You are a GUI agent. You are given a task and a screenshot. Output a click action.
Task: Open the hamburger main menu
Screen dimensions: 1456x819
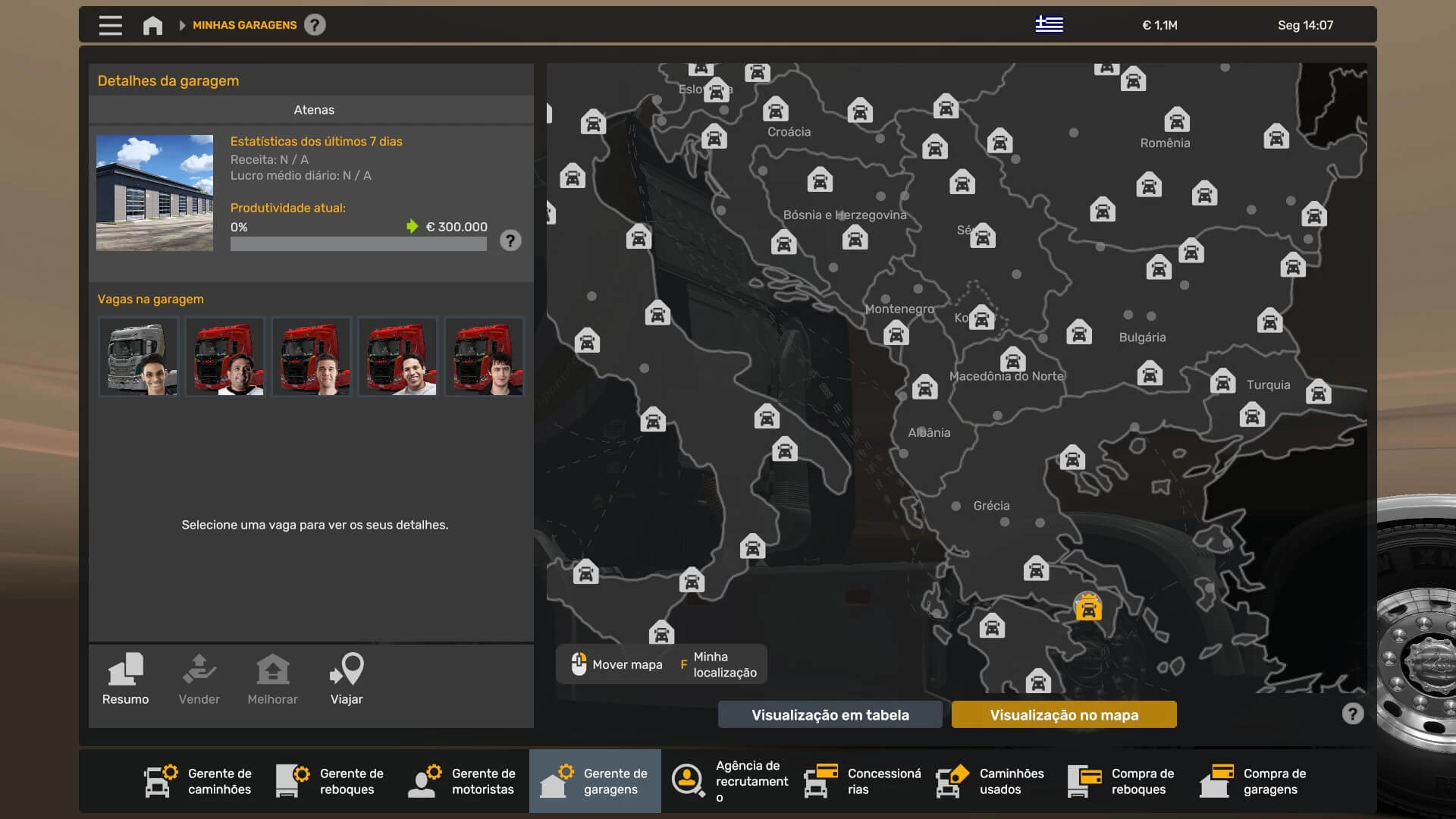(x=110, y=25)
